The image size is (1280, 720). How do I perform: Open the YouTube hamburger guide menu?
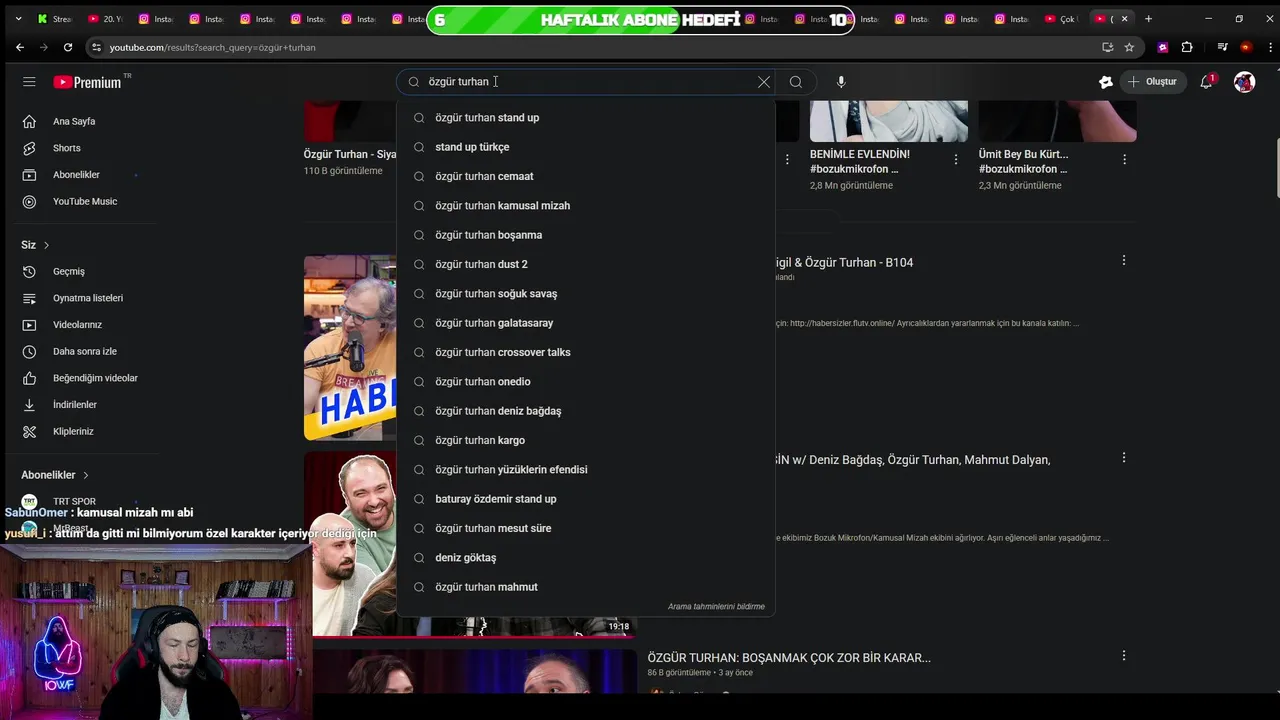29,82
